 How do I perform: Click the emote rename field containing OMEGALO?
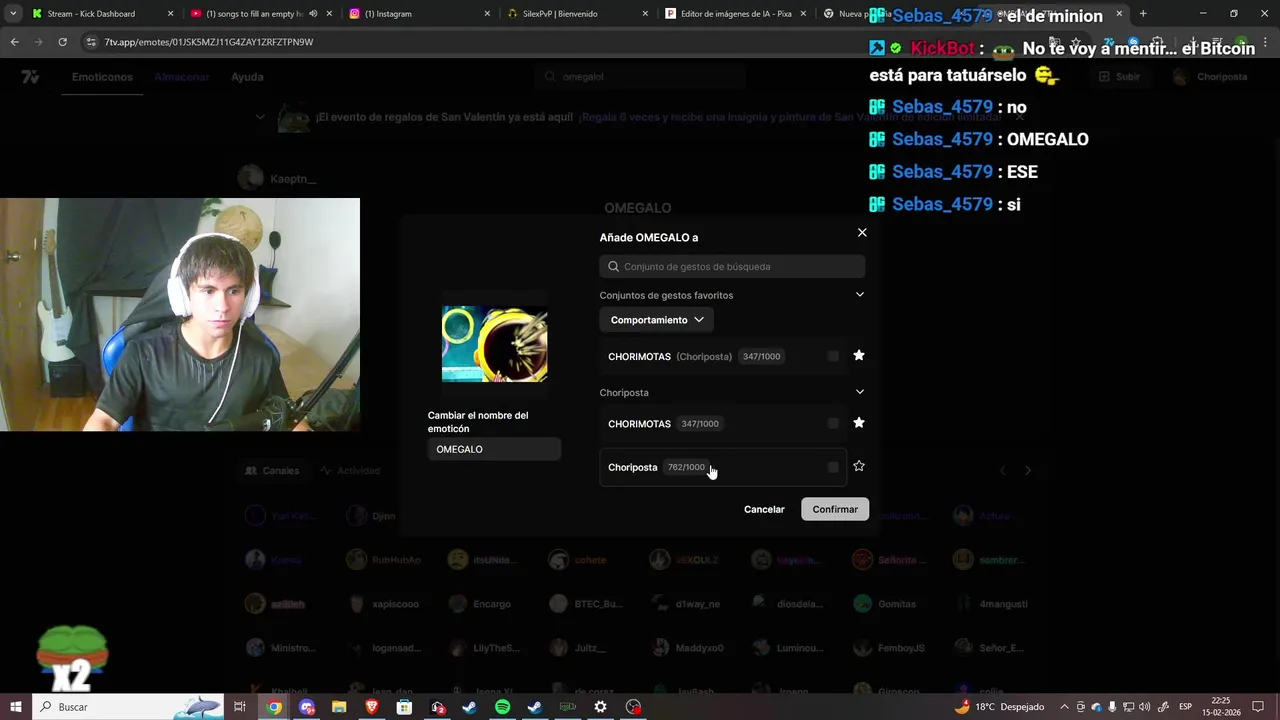tap(494, 450)
